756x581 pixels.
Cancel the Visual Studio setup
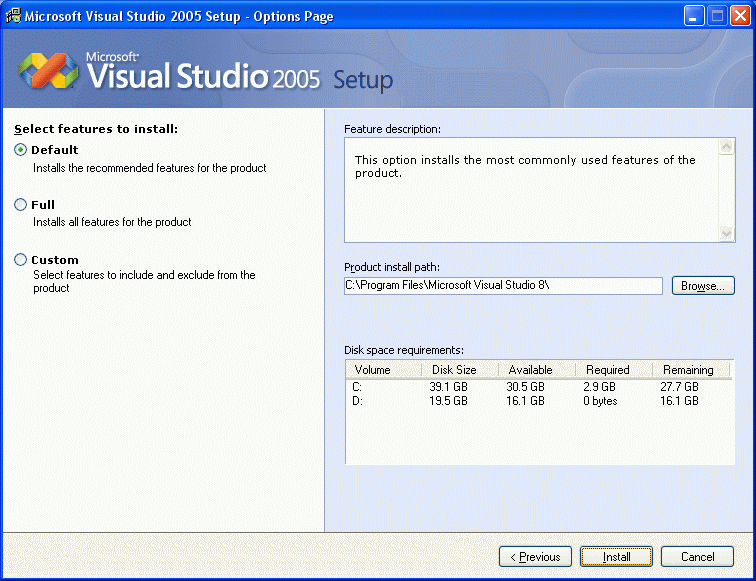697,557
